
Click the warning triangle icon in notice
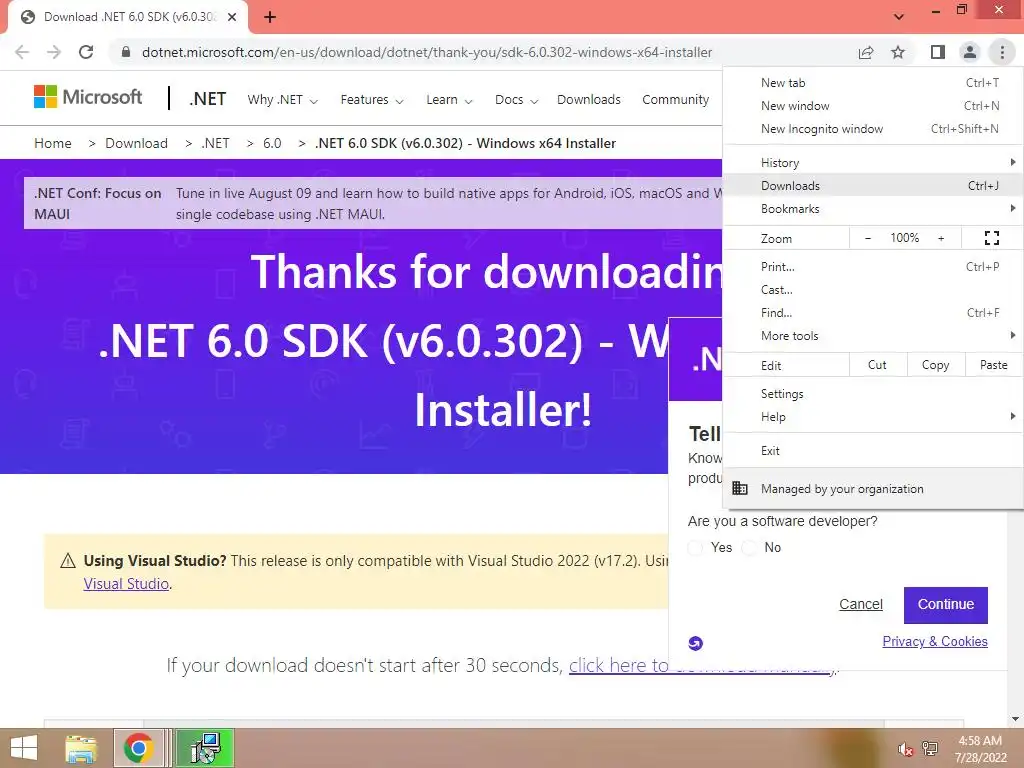(x=68, y=561)
